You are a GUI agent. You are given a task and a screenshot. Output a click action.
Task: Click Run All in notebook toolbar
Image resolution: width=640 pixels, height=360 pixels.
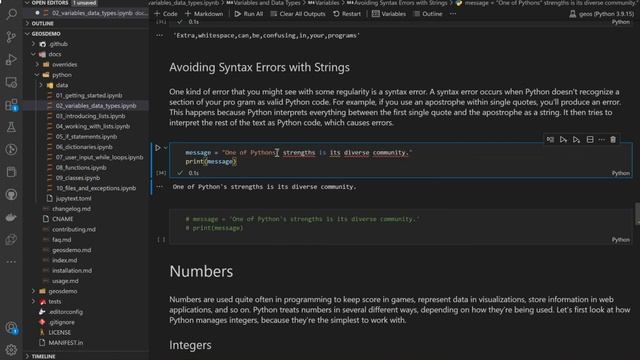249,14
